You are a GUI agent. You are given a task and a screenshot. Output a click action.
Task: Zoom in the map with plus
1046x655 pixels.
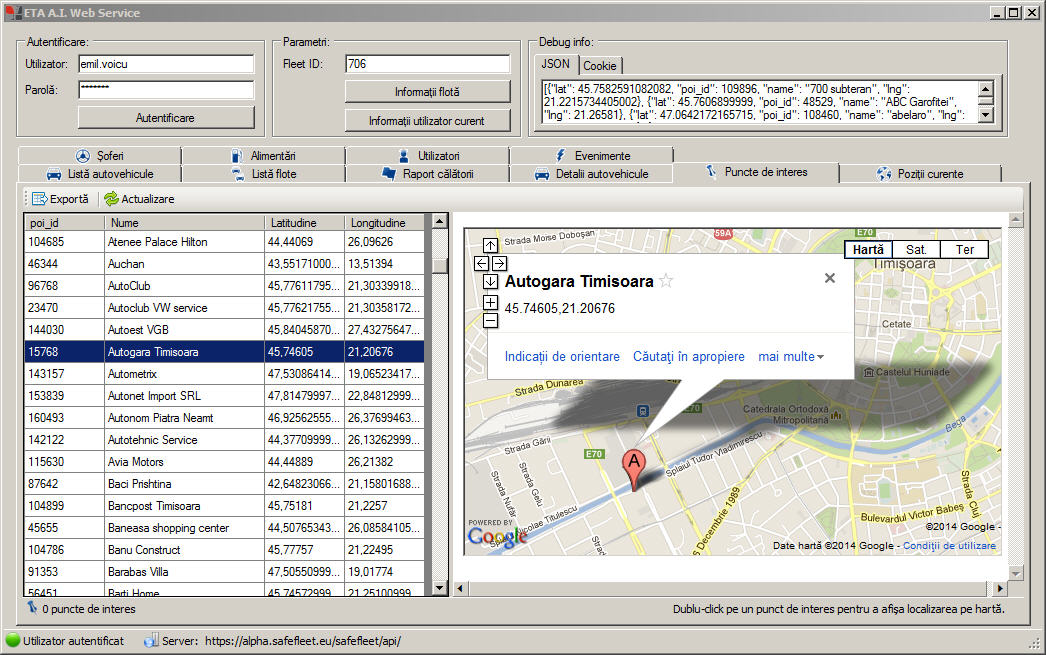(490, 303)
